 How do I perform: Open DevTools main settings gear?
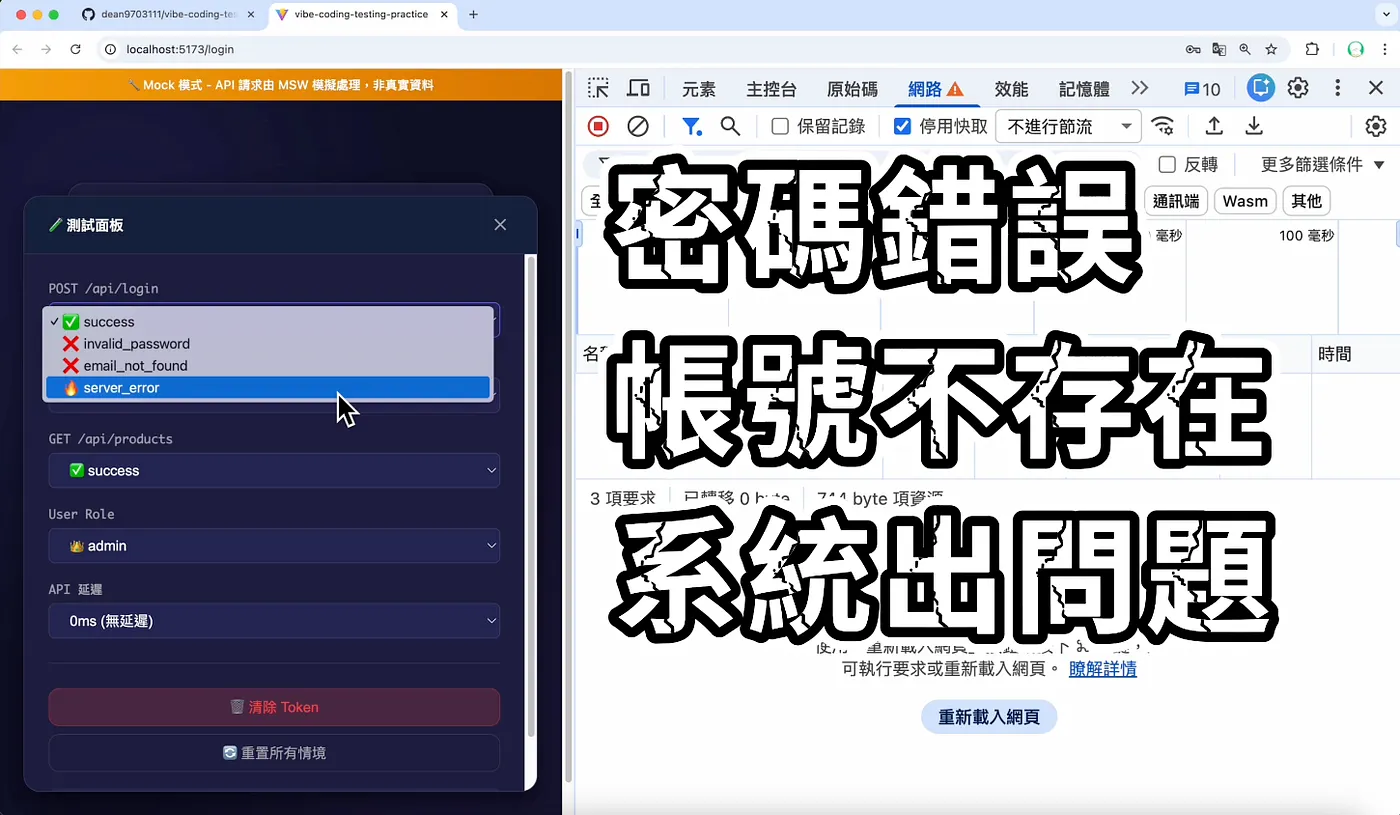click(x=1298, y=88)
